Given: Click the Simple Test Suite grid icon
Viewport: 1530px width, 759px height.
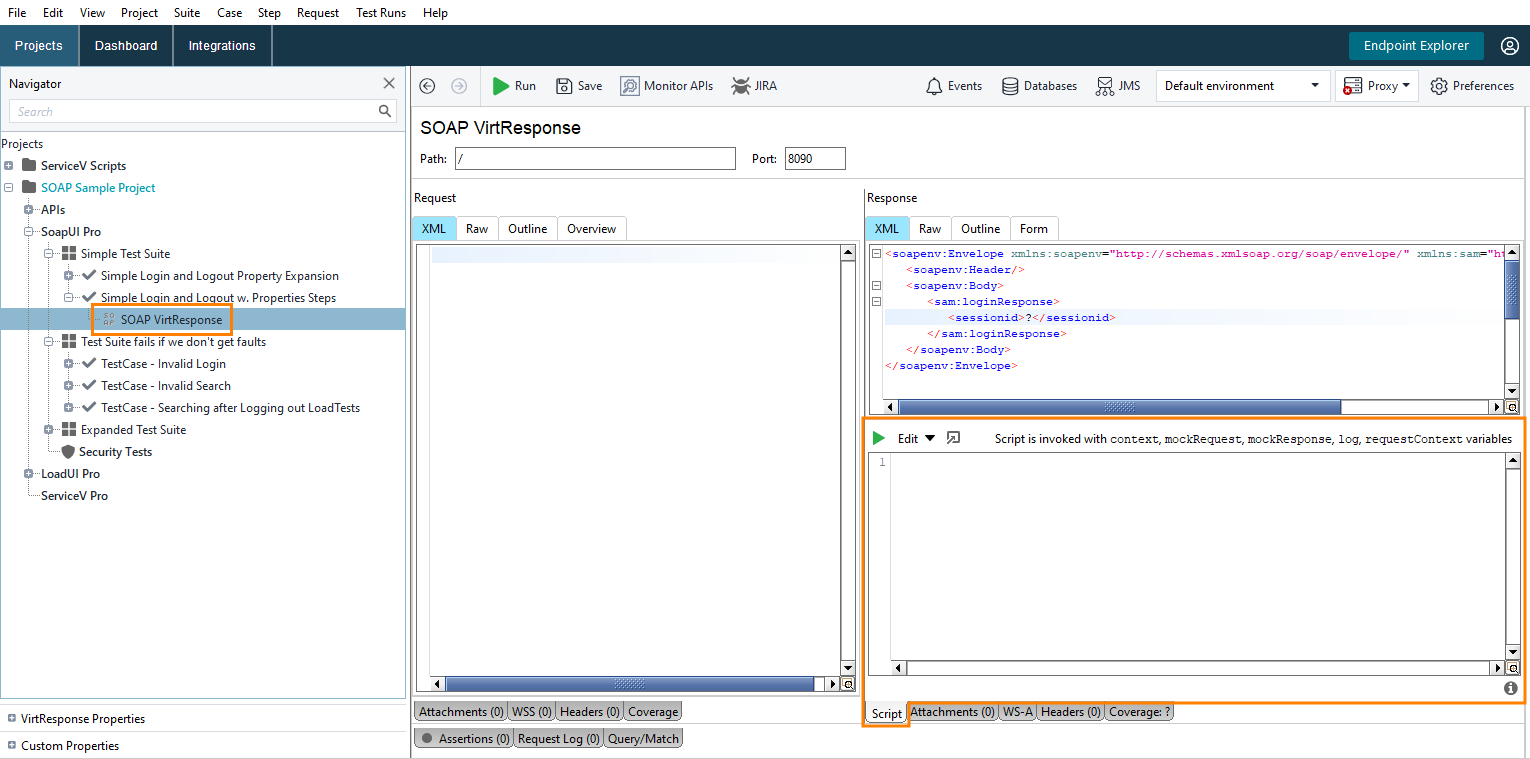Looking at the screenshot, I should (69, 254).
